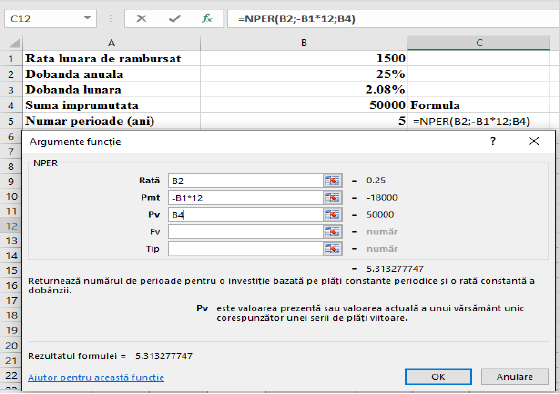The height and width of the screenshot is (394, 559).
Task: Open the Insert Function fx icon
Action: tap(207, 19)
